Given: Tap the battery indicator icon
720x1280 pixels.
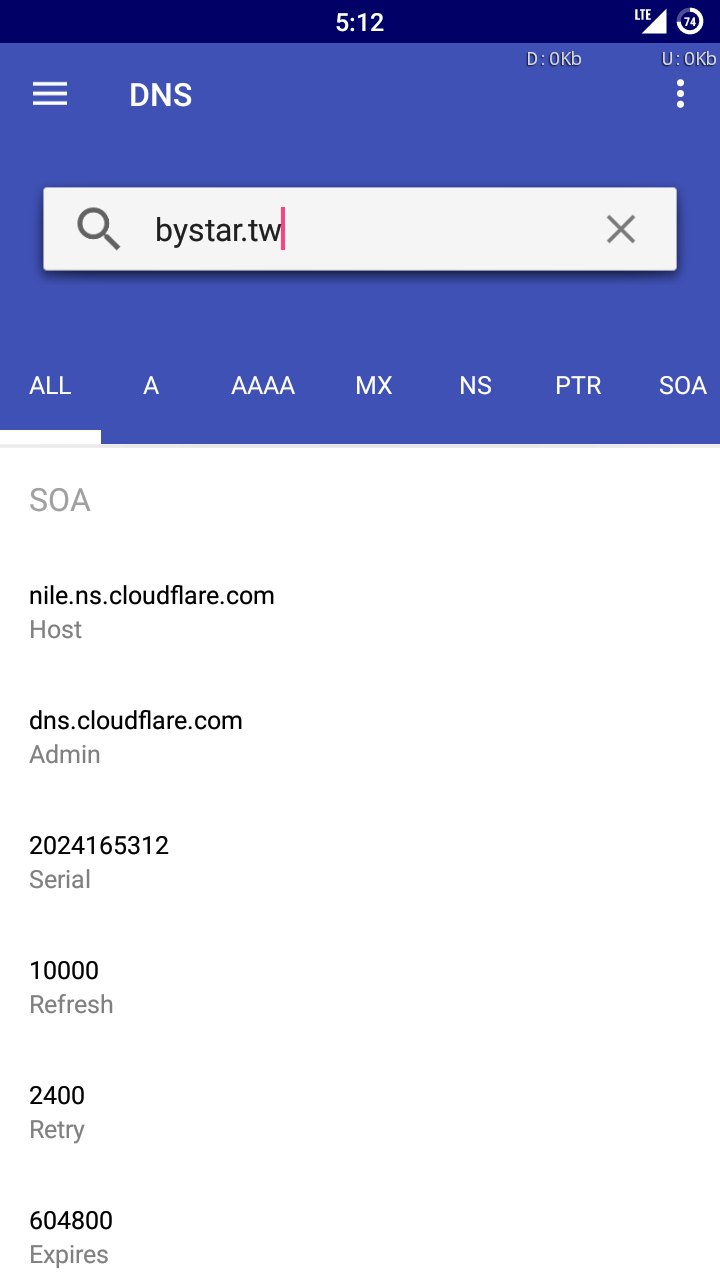Looking at the screenshot, I should 689,20.
